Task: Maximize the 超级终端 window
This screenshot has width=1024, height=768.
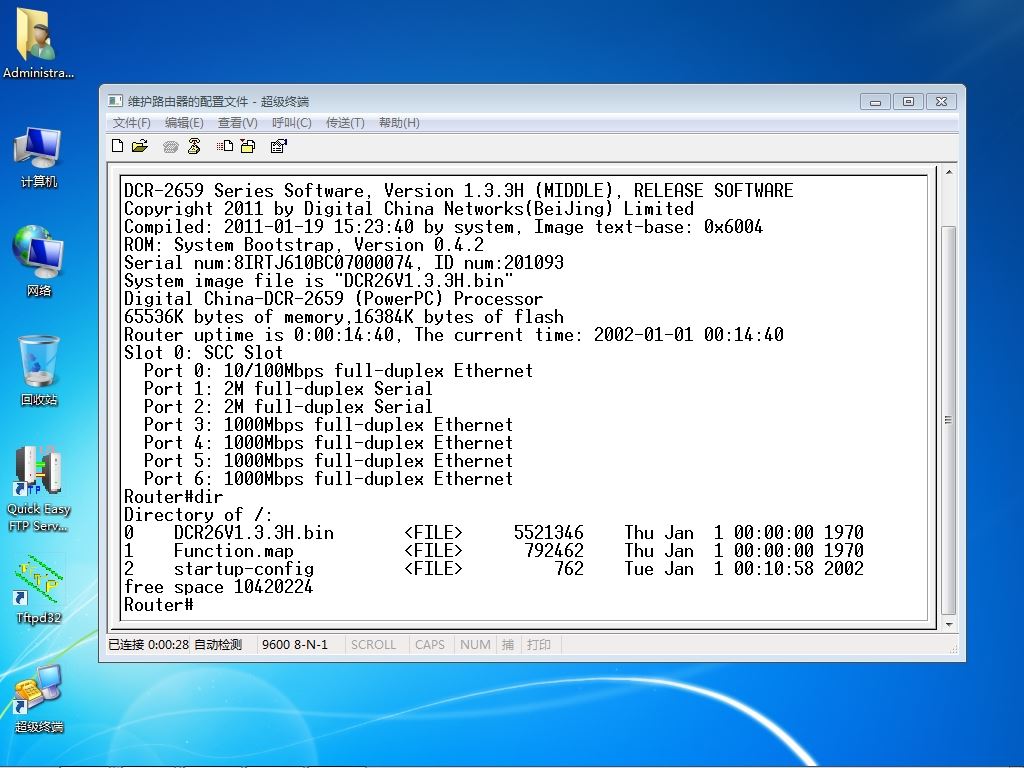Action: 908,102
